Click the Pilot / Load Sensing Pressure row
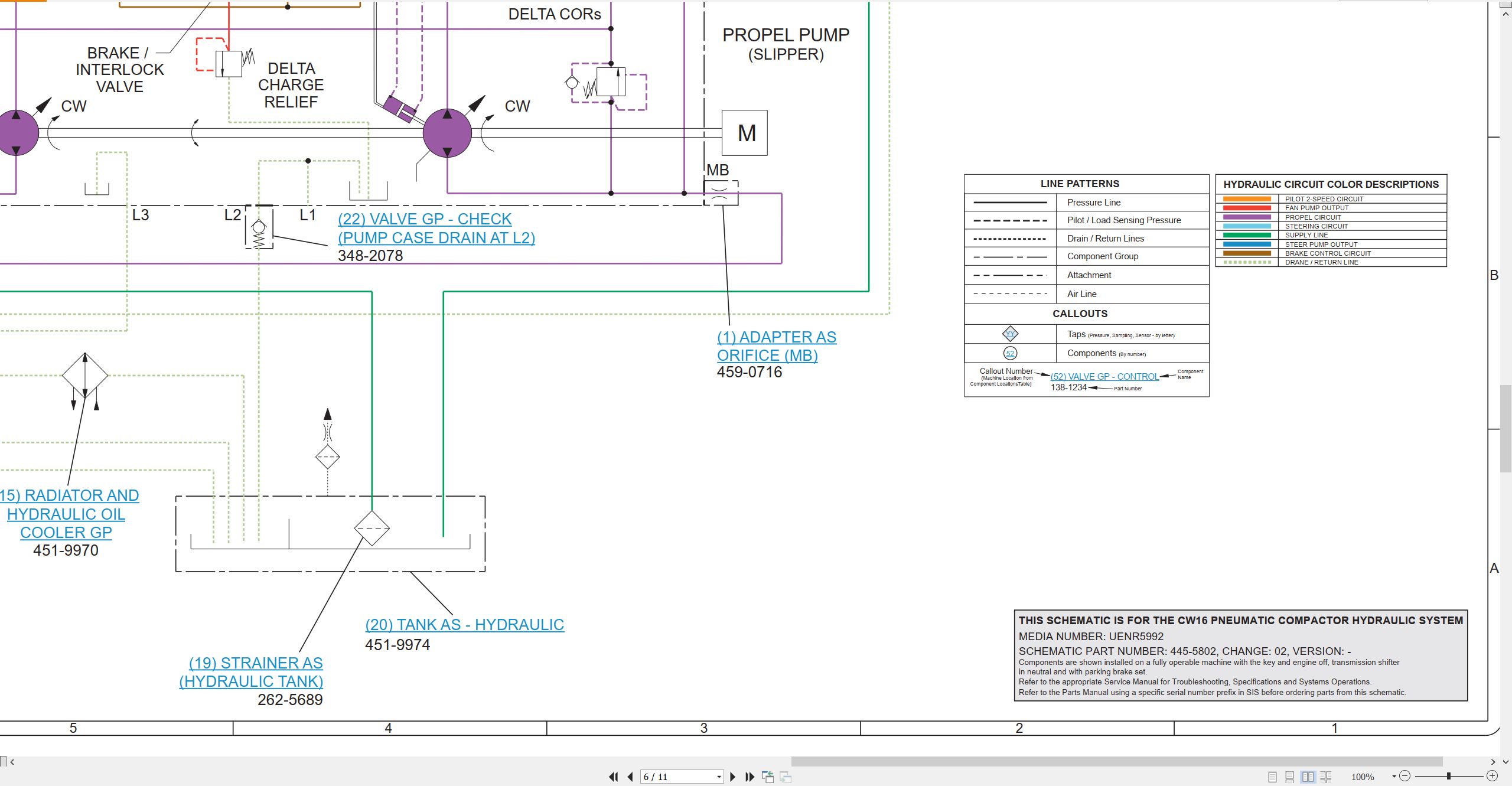 (1087, 220)
